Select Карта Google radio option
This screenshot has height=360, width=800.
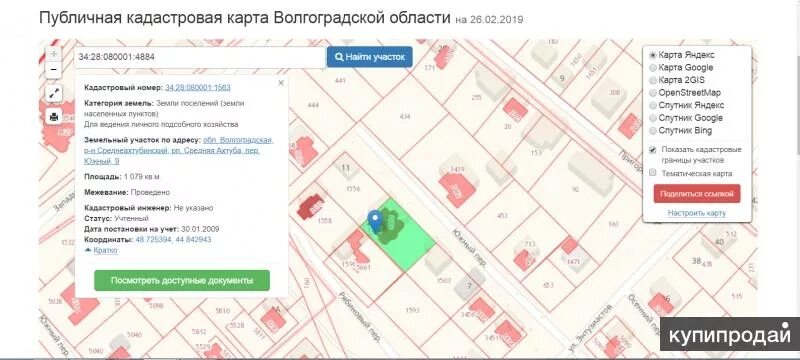(653, 67)
